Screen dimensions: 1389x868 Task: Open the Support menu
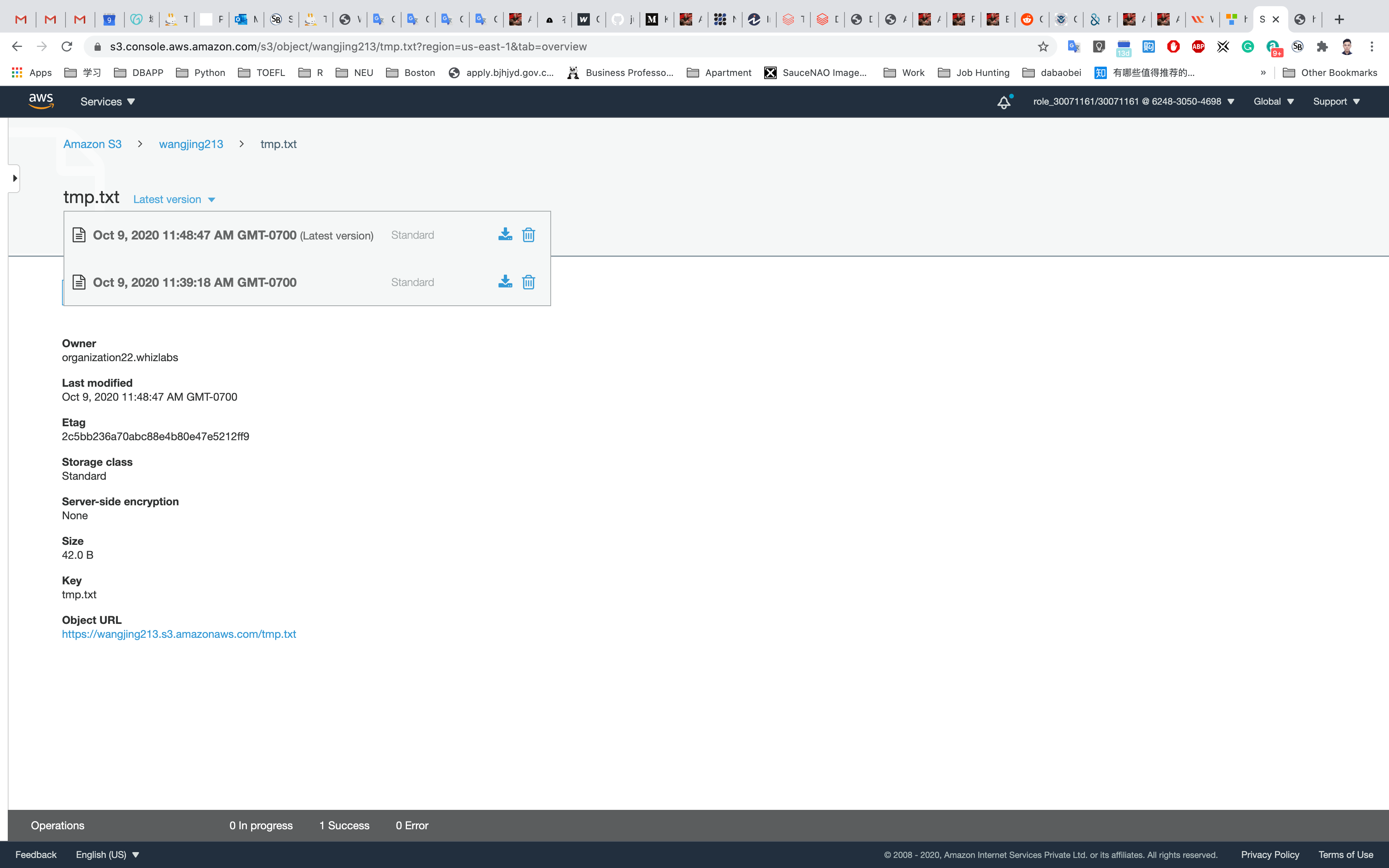click(1336, 102)
